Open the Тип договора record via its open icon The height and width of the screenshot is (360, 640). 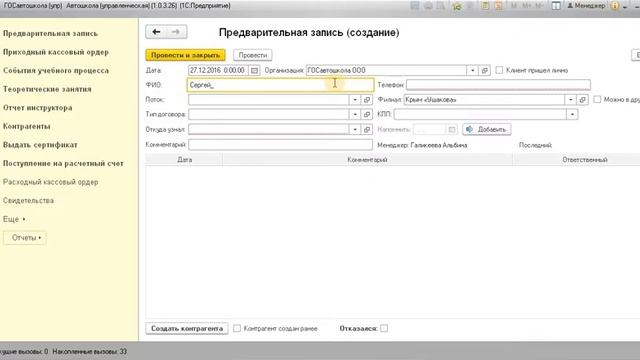pos(367,114)
